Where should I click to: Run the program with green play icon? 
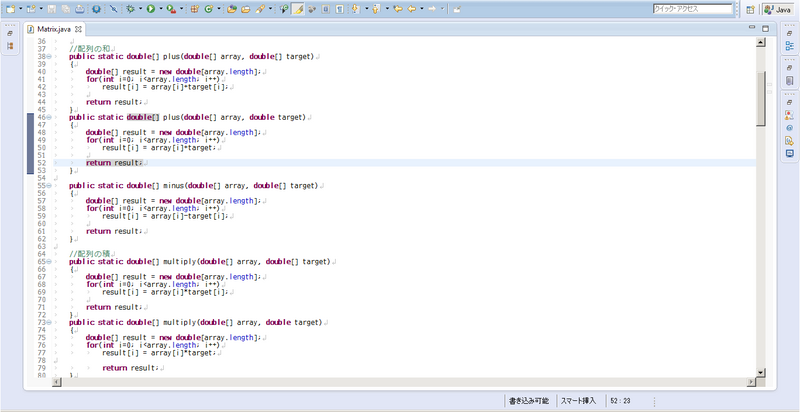point(151,9)
